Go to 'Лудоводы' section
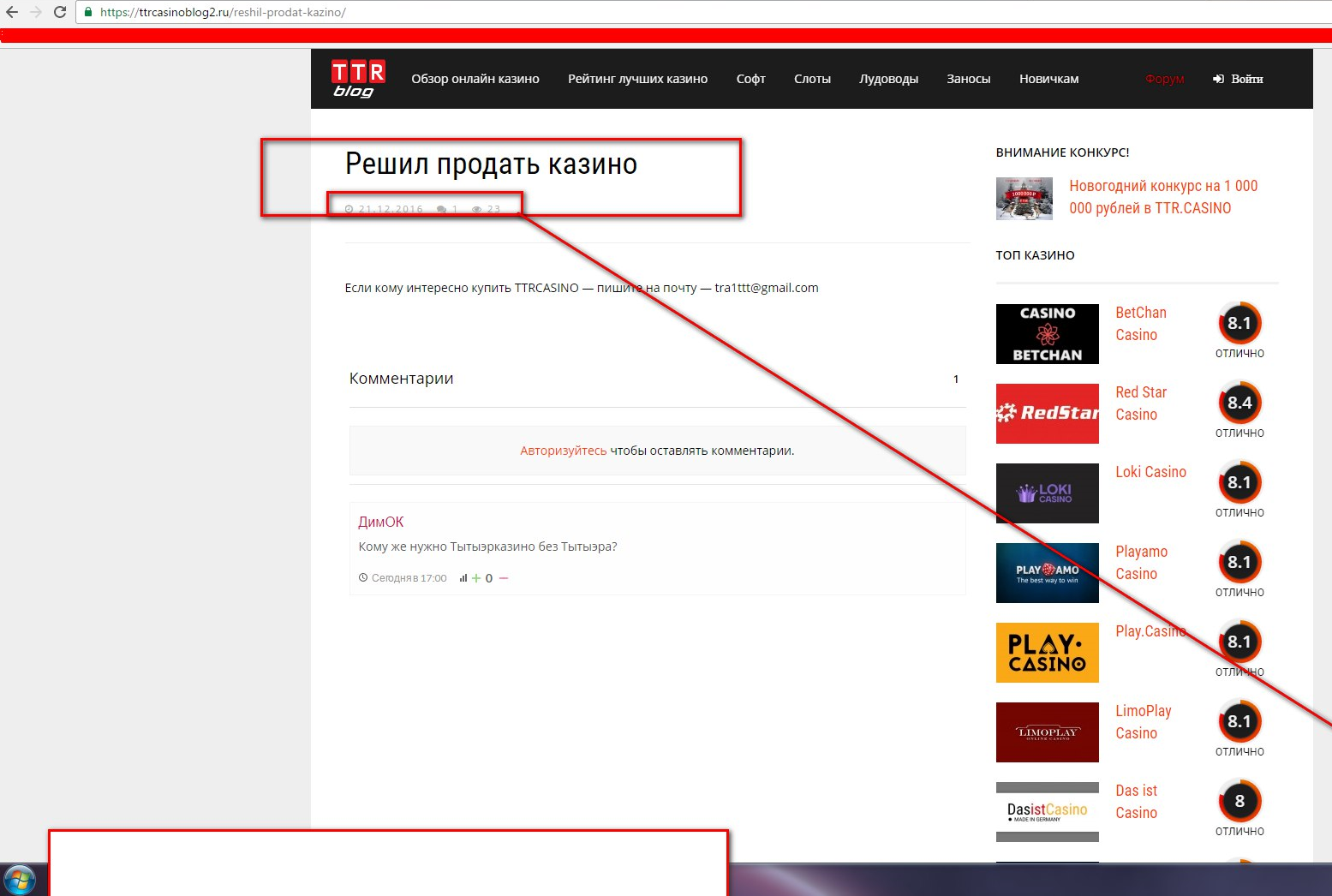This screenshot has height=896, width=1332. (888, 79)
